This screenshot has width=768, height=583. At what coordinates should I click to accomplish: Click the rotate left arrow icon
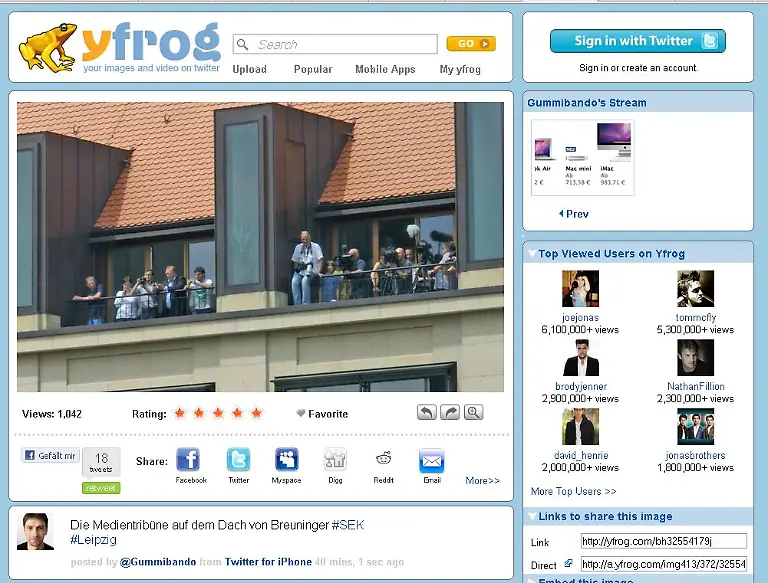pos(427,413)
